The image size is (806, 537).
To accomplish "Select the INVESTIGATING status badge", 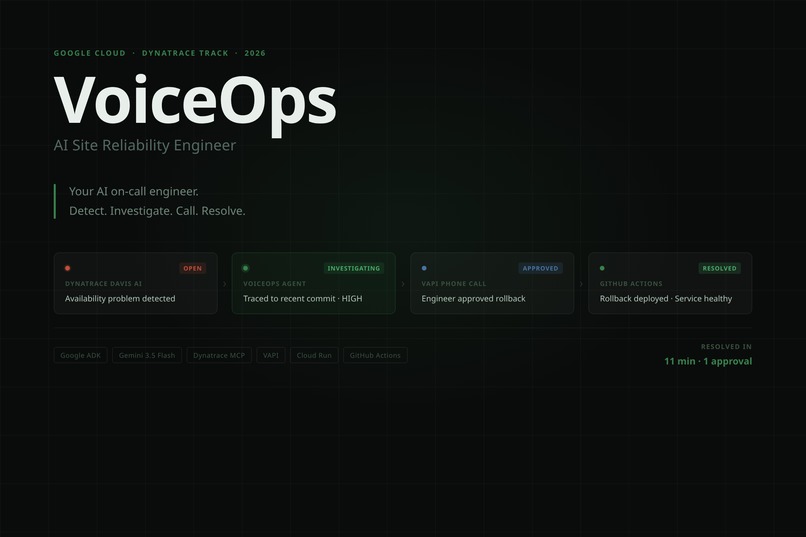I will tap(354, 268).
